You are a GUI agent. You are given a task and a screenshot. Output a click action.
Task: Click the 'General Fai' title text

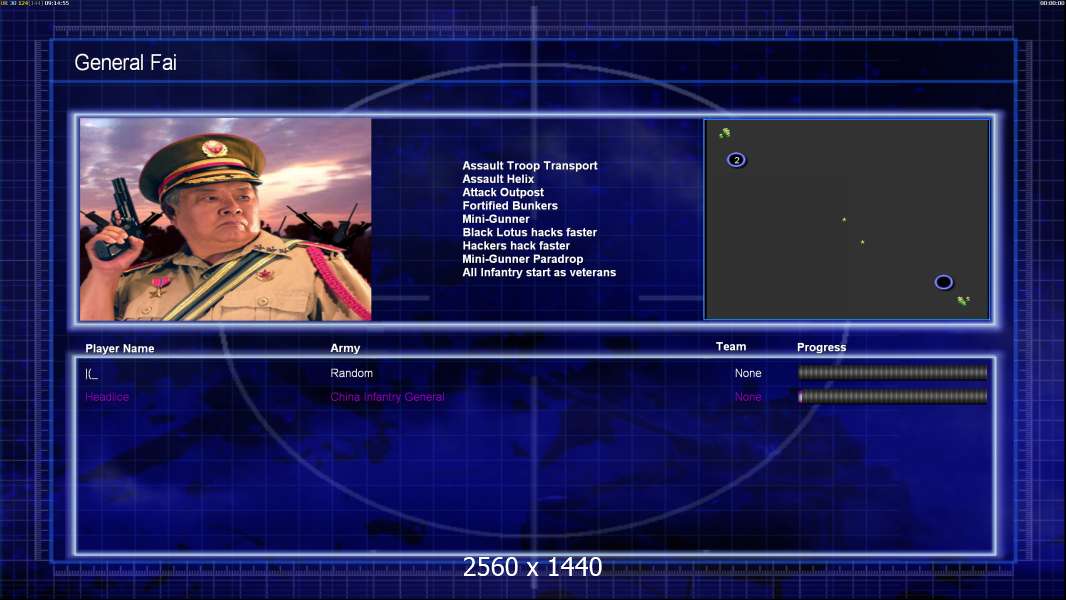tap(125, 63)
